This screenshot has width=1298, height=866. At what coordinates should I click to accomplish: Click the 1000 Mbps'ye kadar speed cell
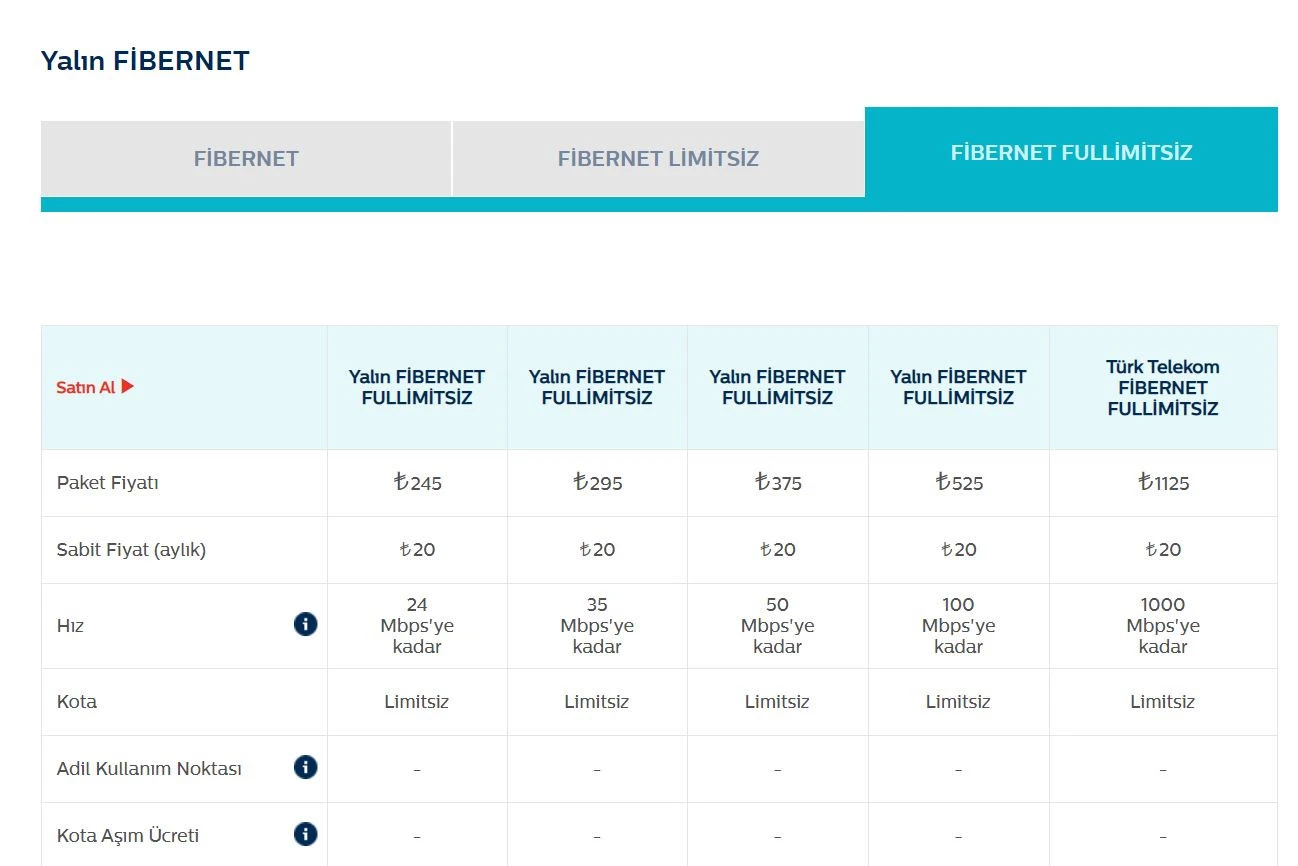click(x=1162, y=626)
